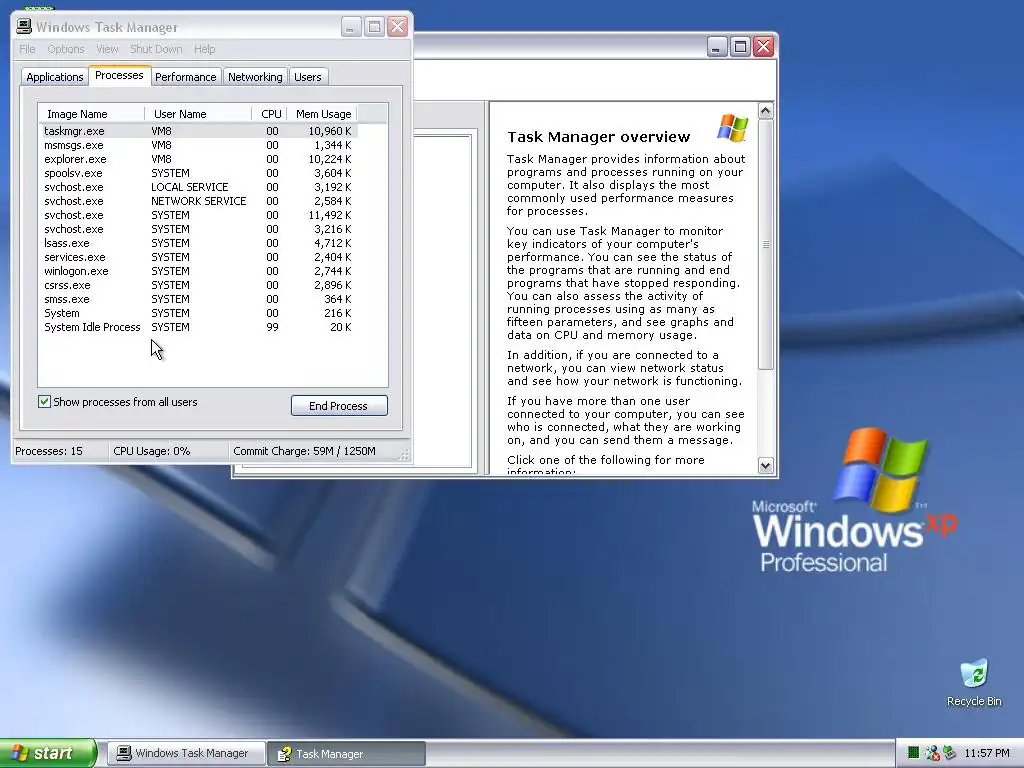Click the help window scrollbar thumb
Viewport: 1024px width, 768px height.
coord(765,244)
